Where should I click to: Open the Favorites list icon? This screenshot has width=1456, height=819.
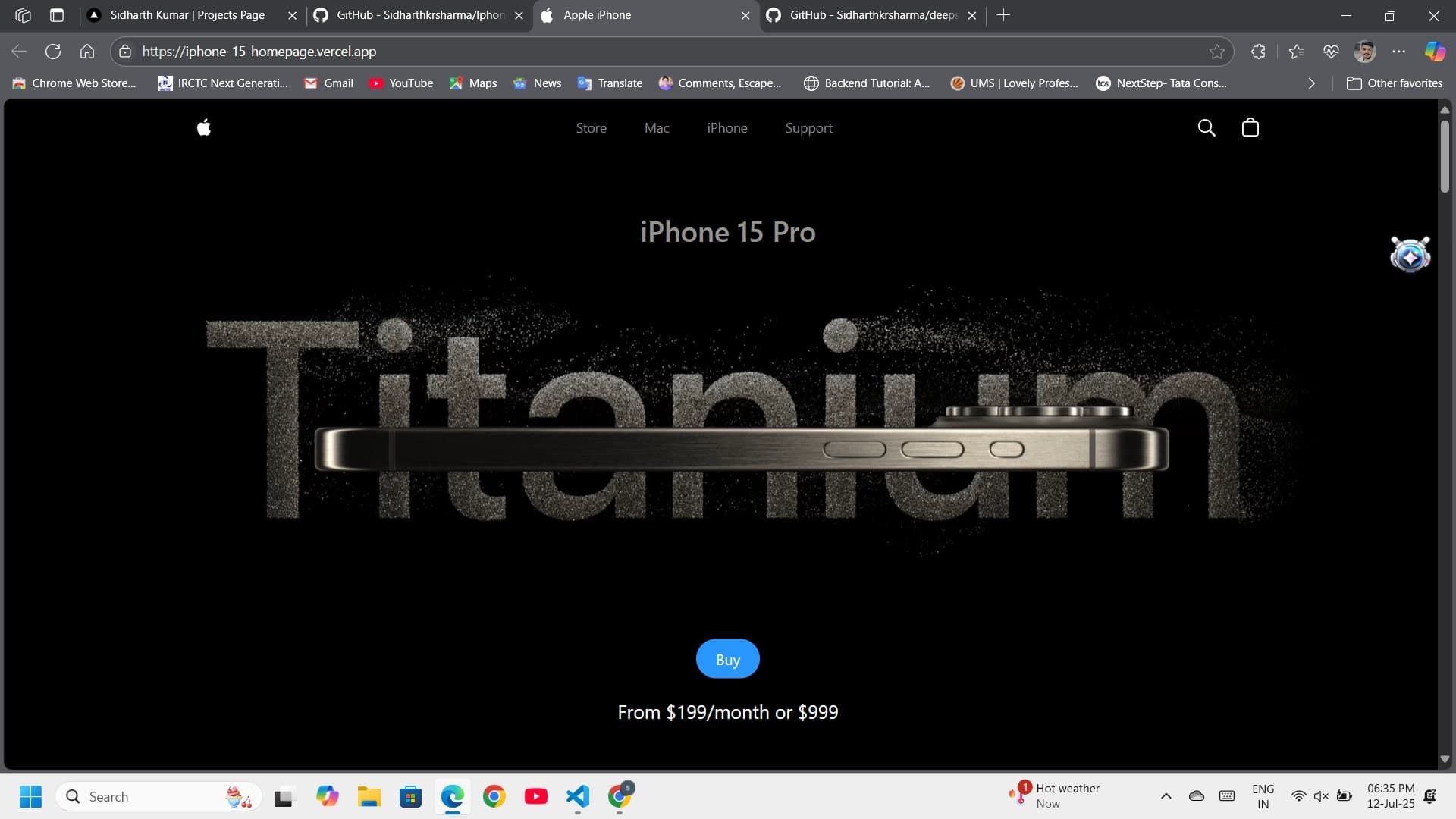1296,52
